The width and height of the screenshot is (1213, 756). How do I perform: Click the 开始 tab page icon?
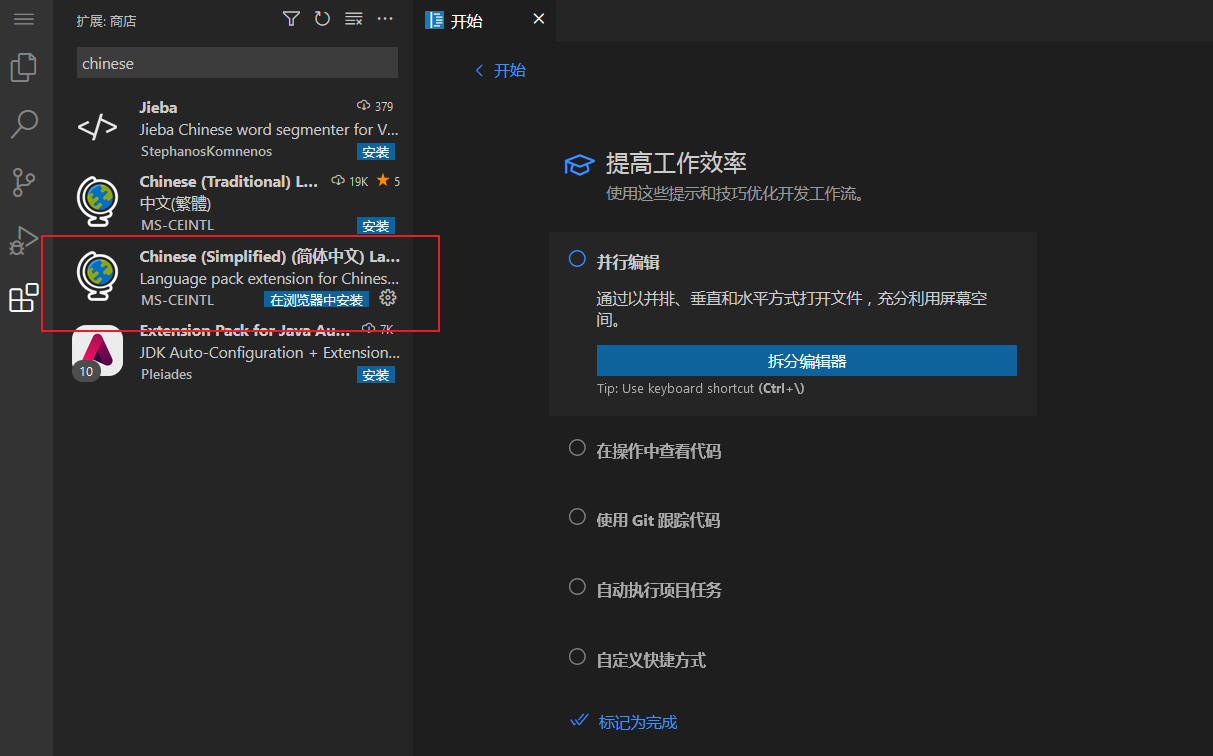point(434,20)
